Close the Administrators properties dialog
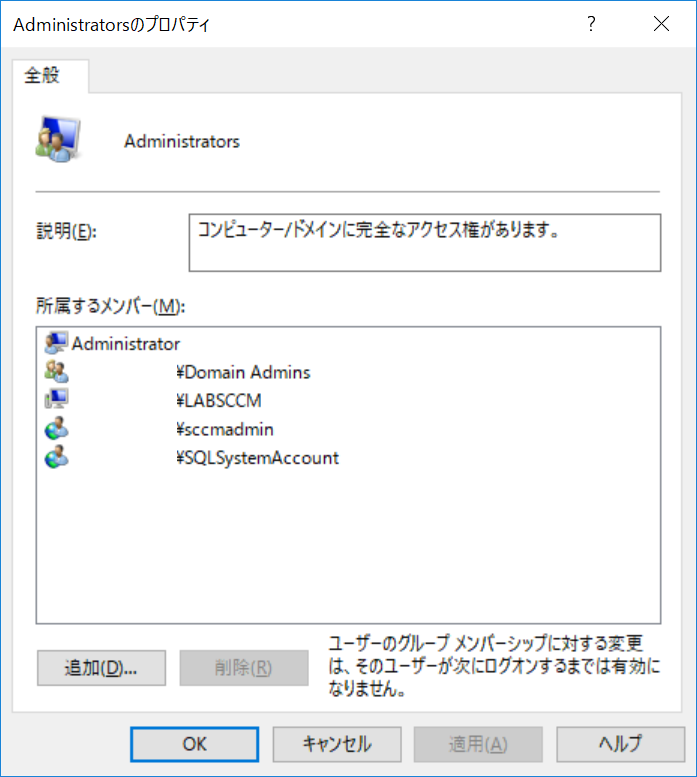The image size is (697, 777). click(x=661, y=24)
